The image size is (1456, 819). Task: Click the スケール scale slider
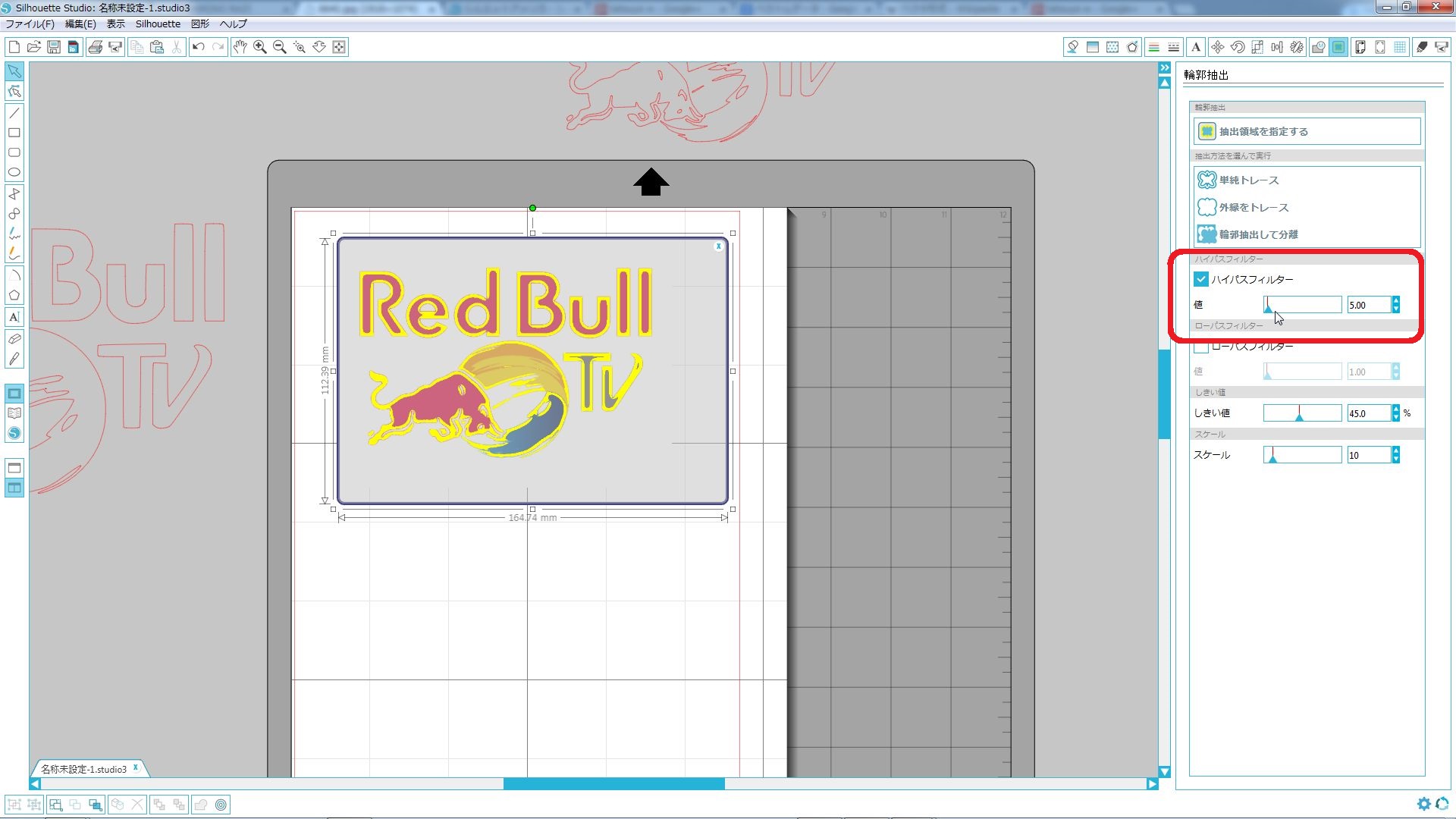(x=1302, y=455)
